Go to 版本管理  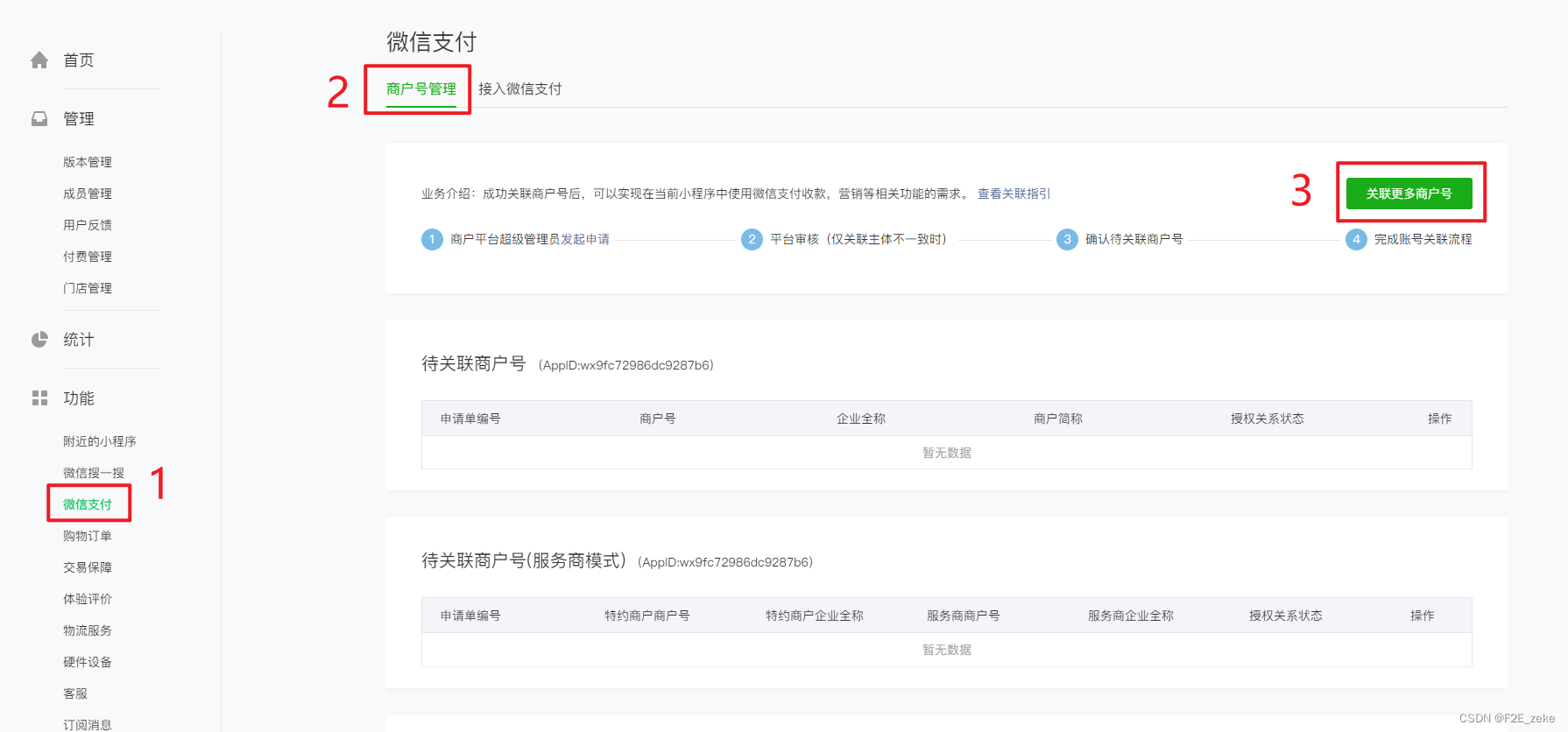pos(88,162)
